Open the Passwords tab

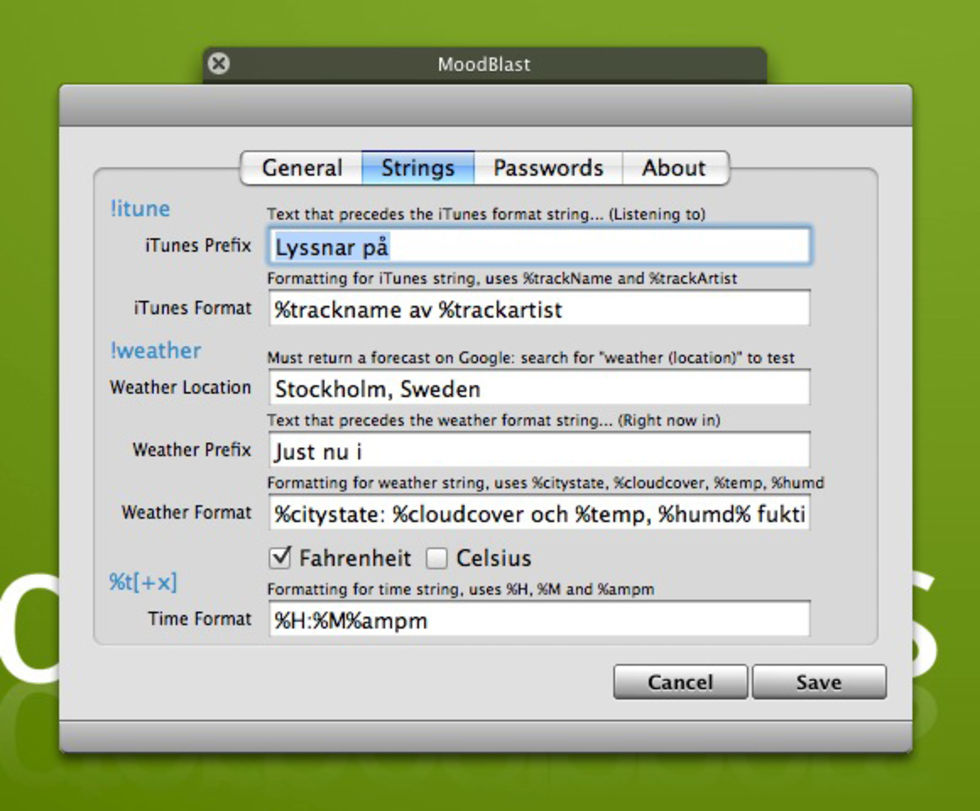point(548,168)
